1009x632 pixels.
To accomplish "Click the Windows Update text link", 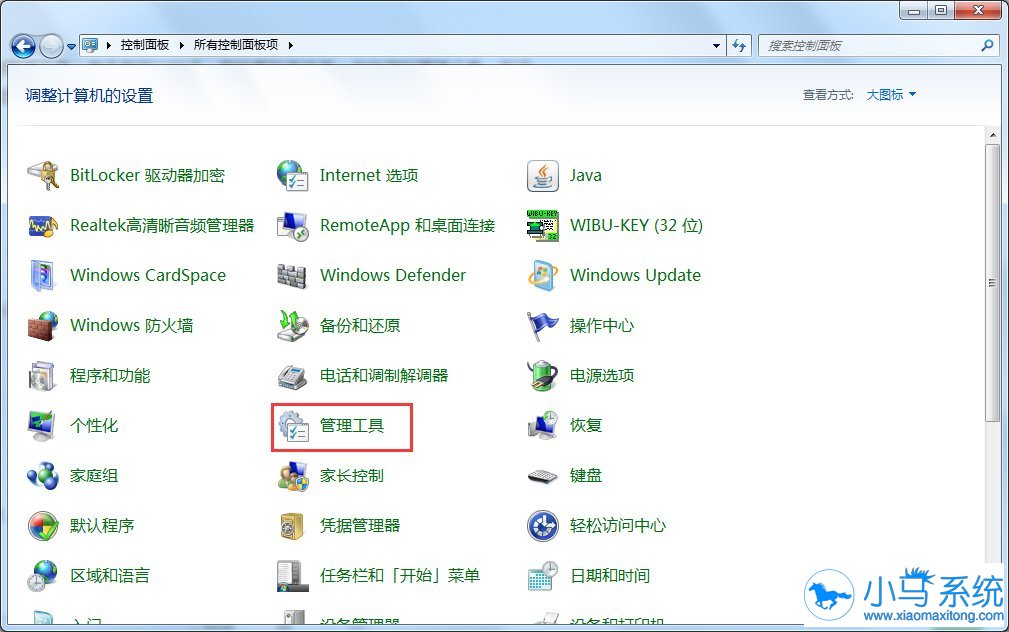I will tap(635, 275).
